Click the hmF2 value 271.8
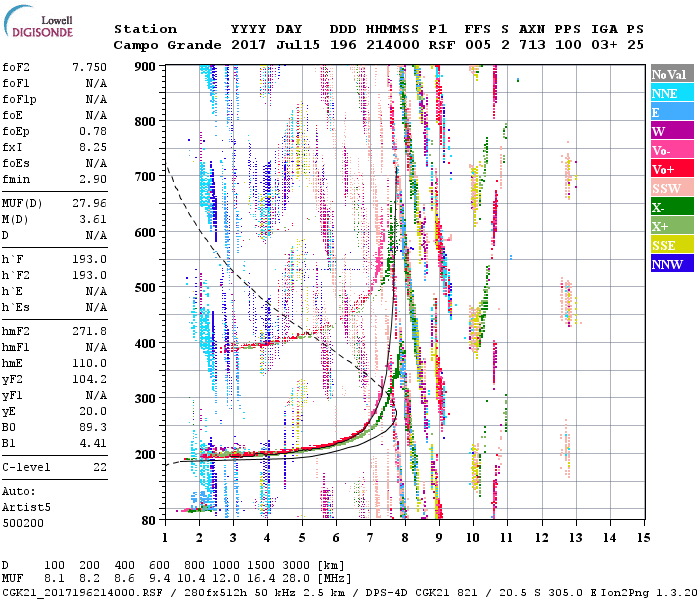Screen dimensions: 700x600 coord(89,331)
